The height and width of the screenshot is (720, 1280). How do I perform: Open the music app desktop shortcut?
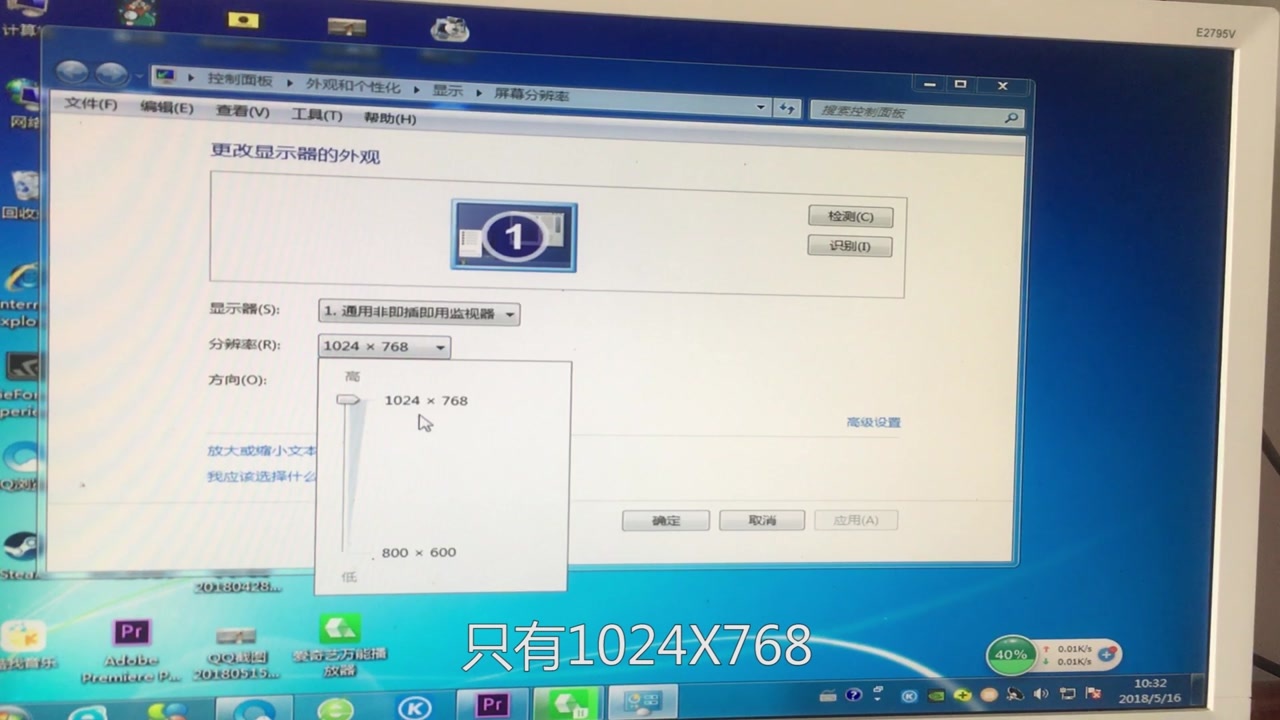click(26, 644)
